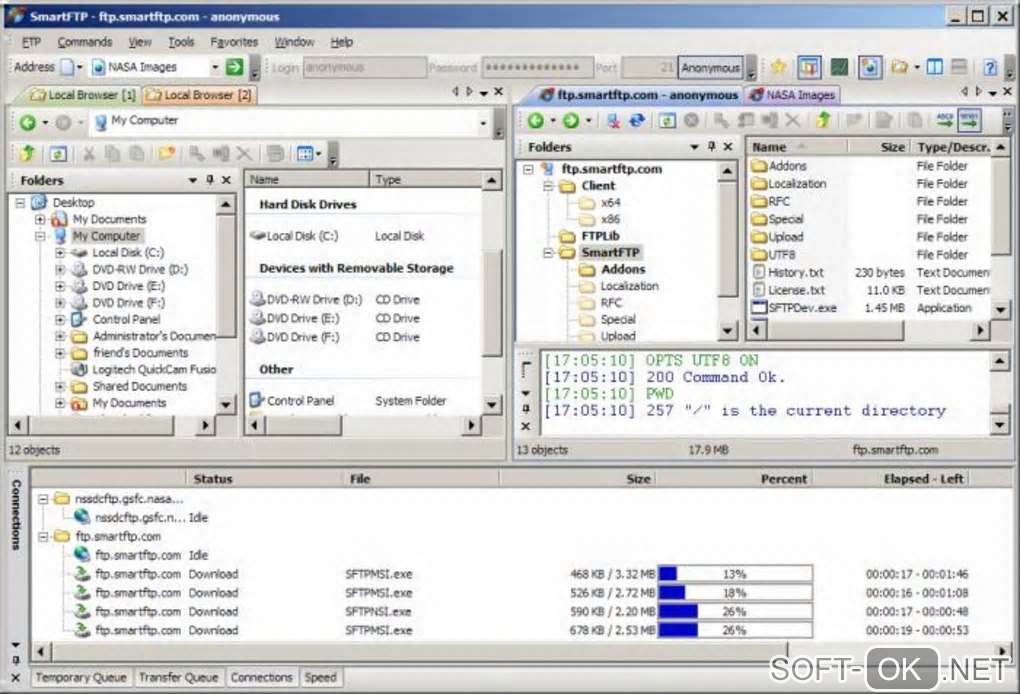Click the Percent column header

(x=734, y=479)
